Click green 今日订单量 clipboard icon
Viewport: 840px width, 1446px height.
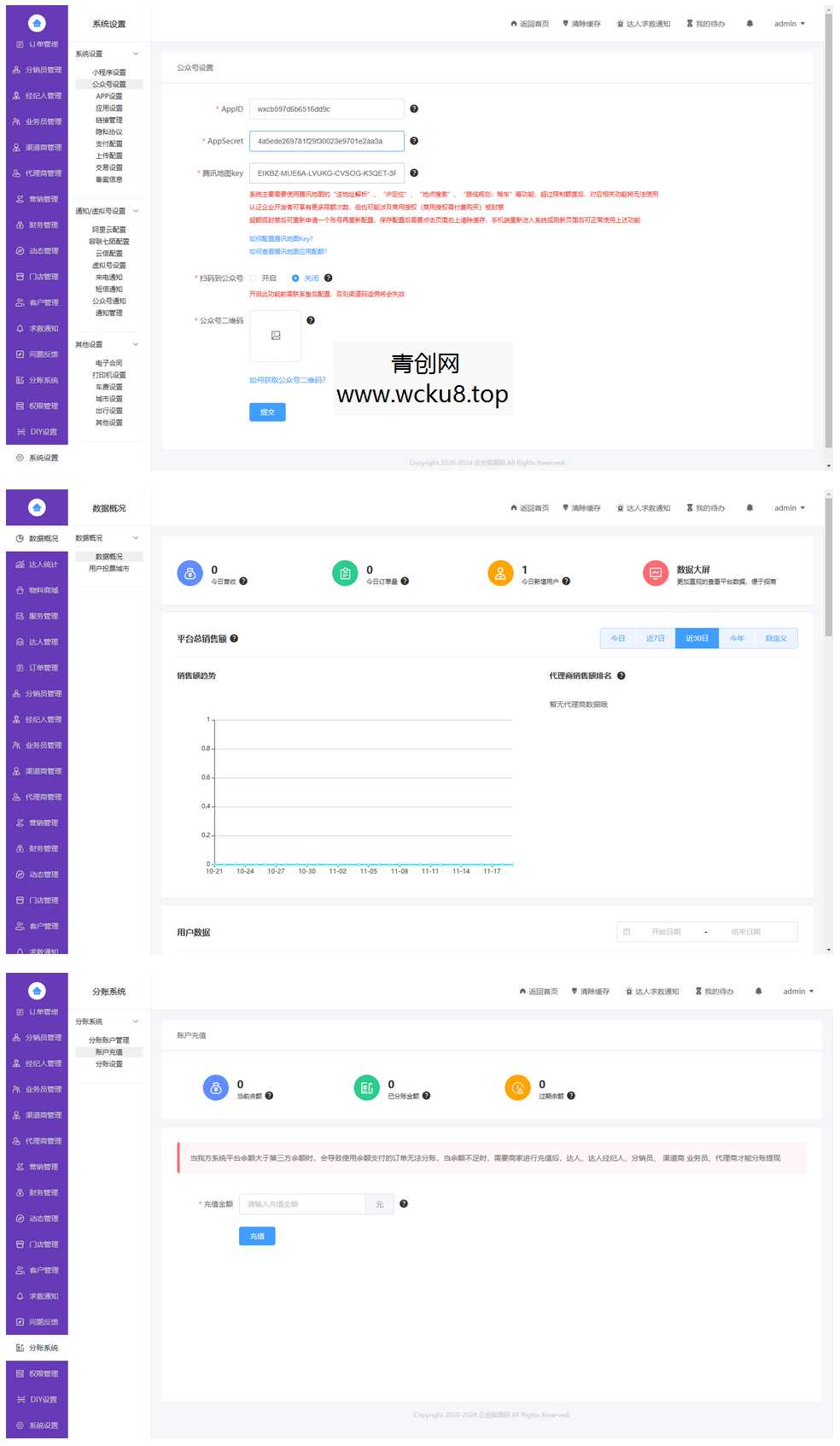click(x=345, y=573)
